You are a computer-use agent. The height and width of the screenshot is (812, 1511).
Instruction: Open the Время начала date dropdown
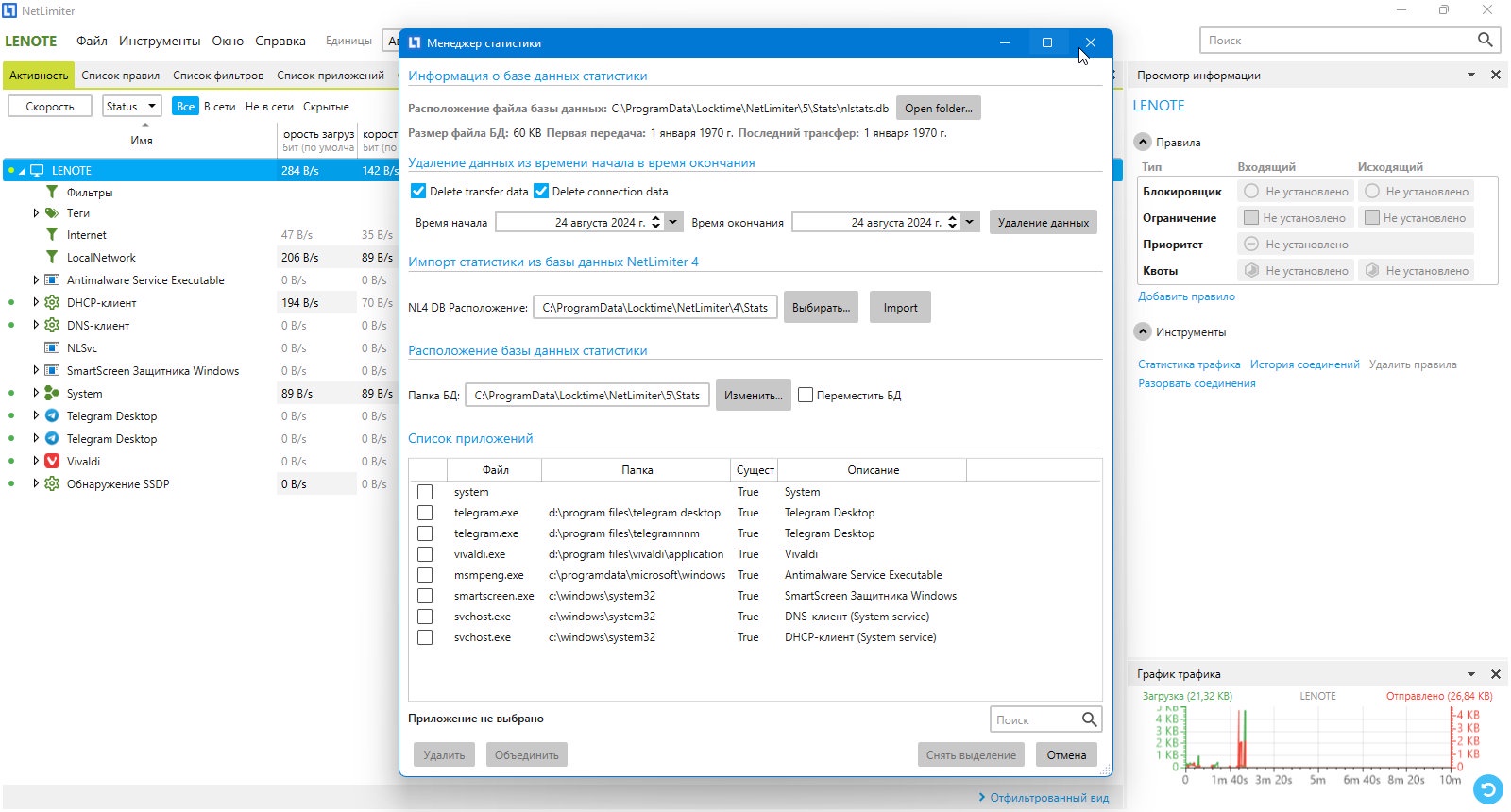pyautogui.click(x=672, y=222)
